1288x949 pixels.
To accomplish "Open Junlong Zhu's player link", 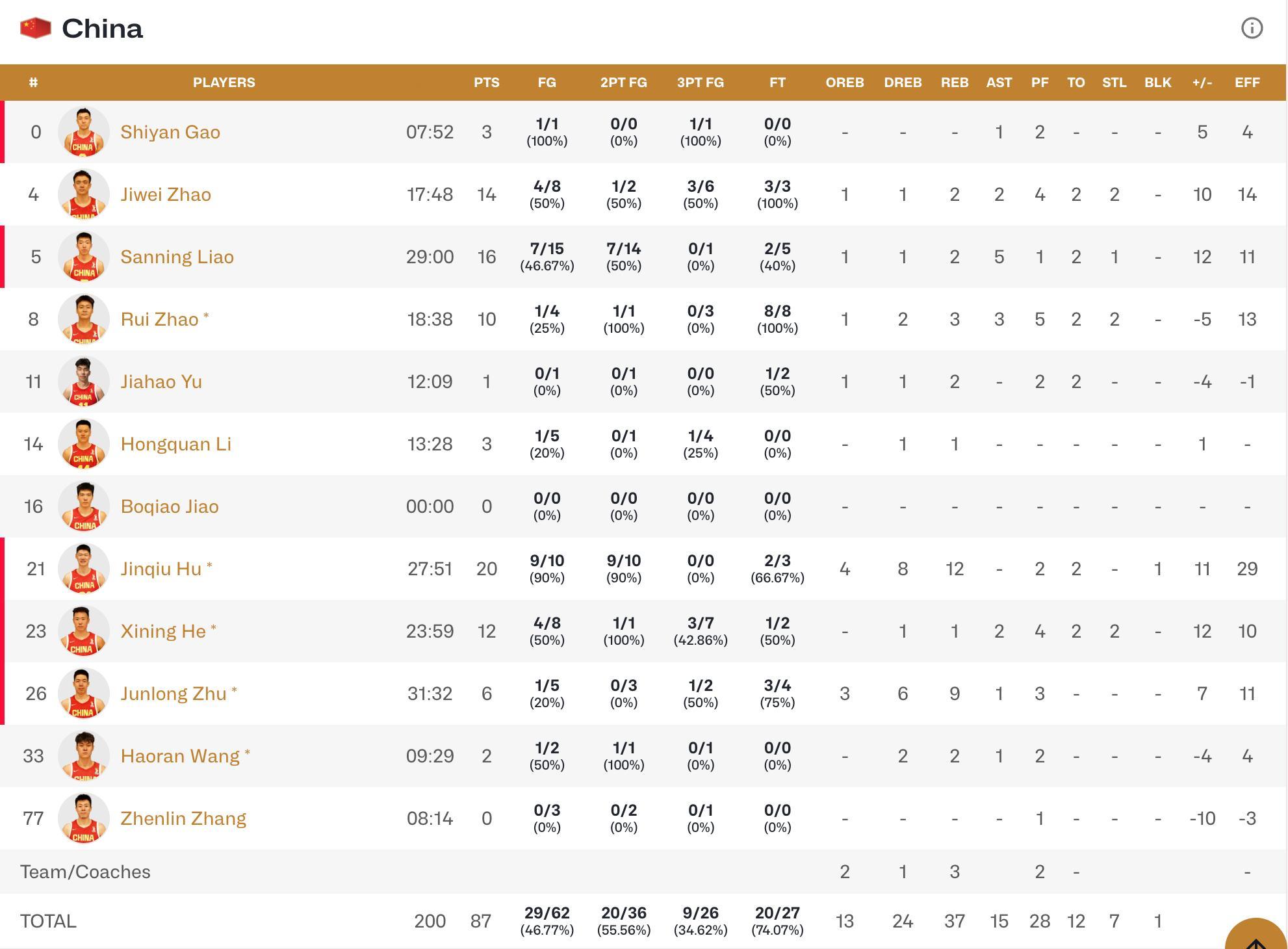I will pos(174,694).
